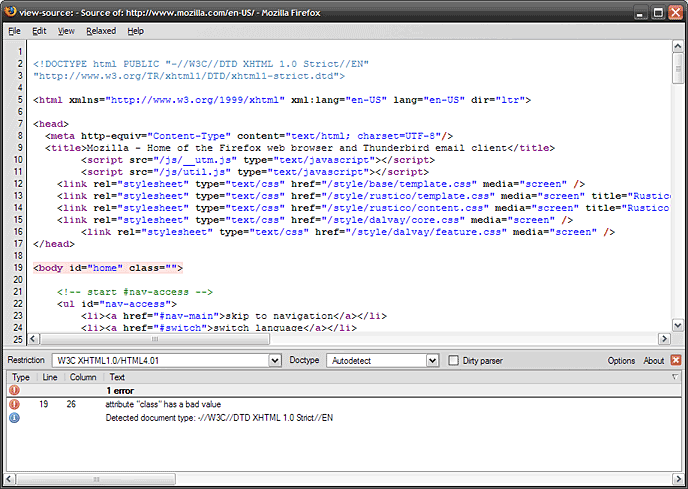Sort results by Column header

tap(83, 377)
